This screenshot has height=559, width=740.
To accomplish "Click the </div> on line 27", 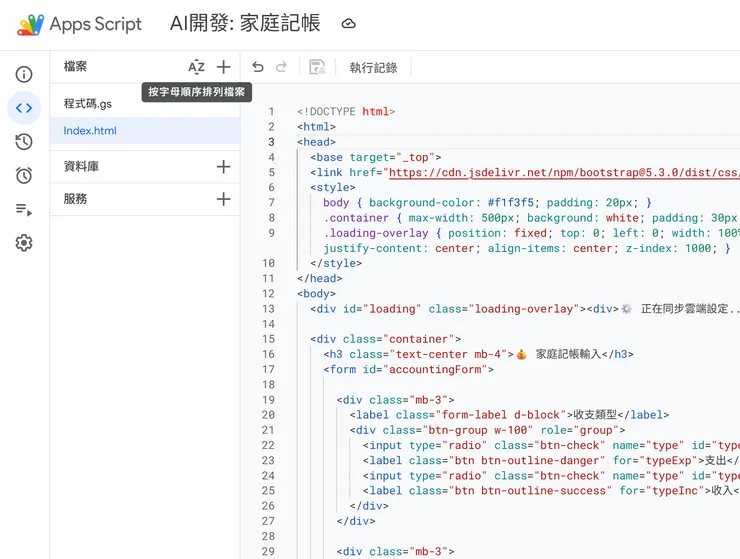I will pyautogui.click(x=356, y=521).
